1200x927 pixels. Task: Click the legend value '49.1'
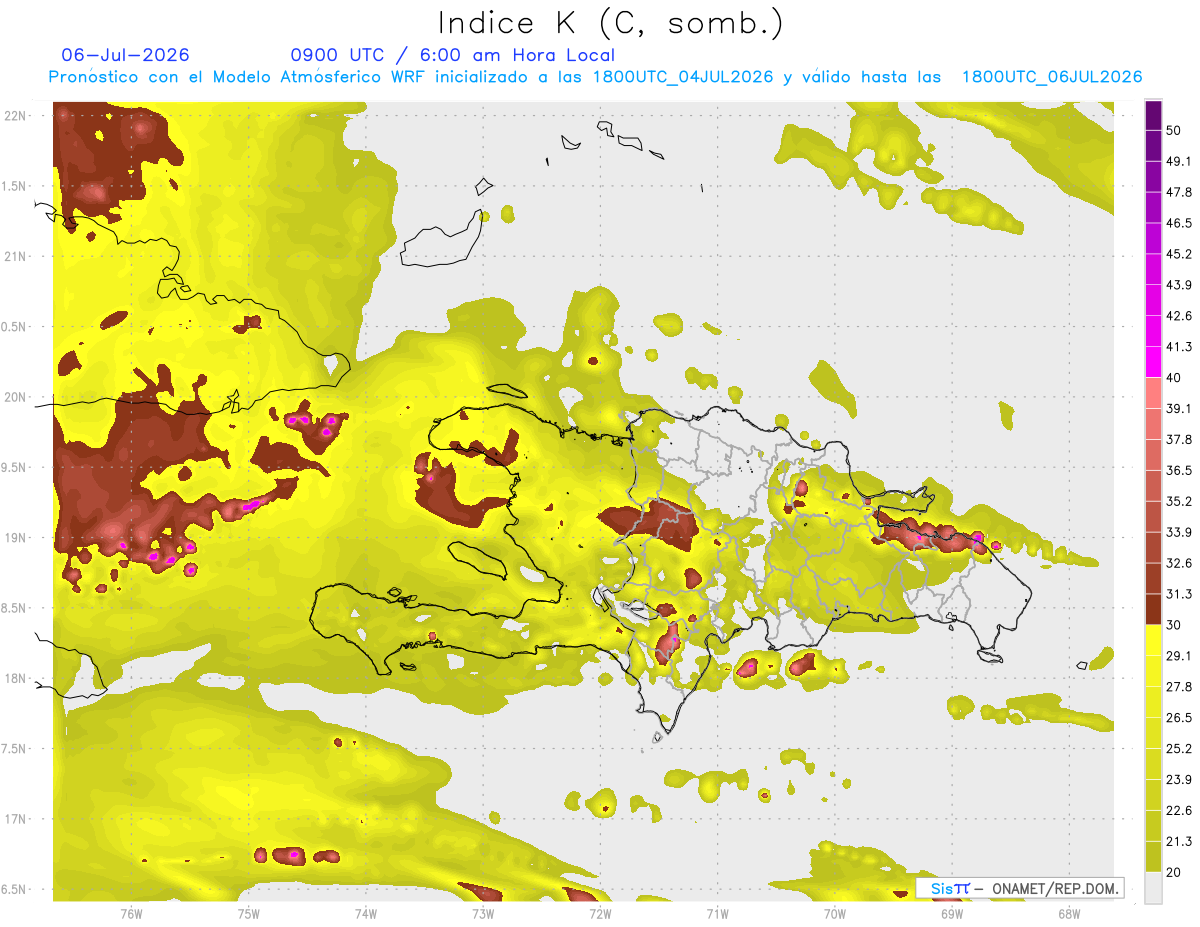coord(1180,161)
